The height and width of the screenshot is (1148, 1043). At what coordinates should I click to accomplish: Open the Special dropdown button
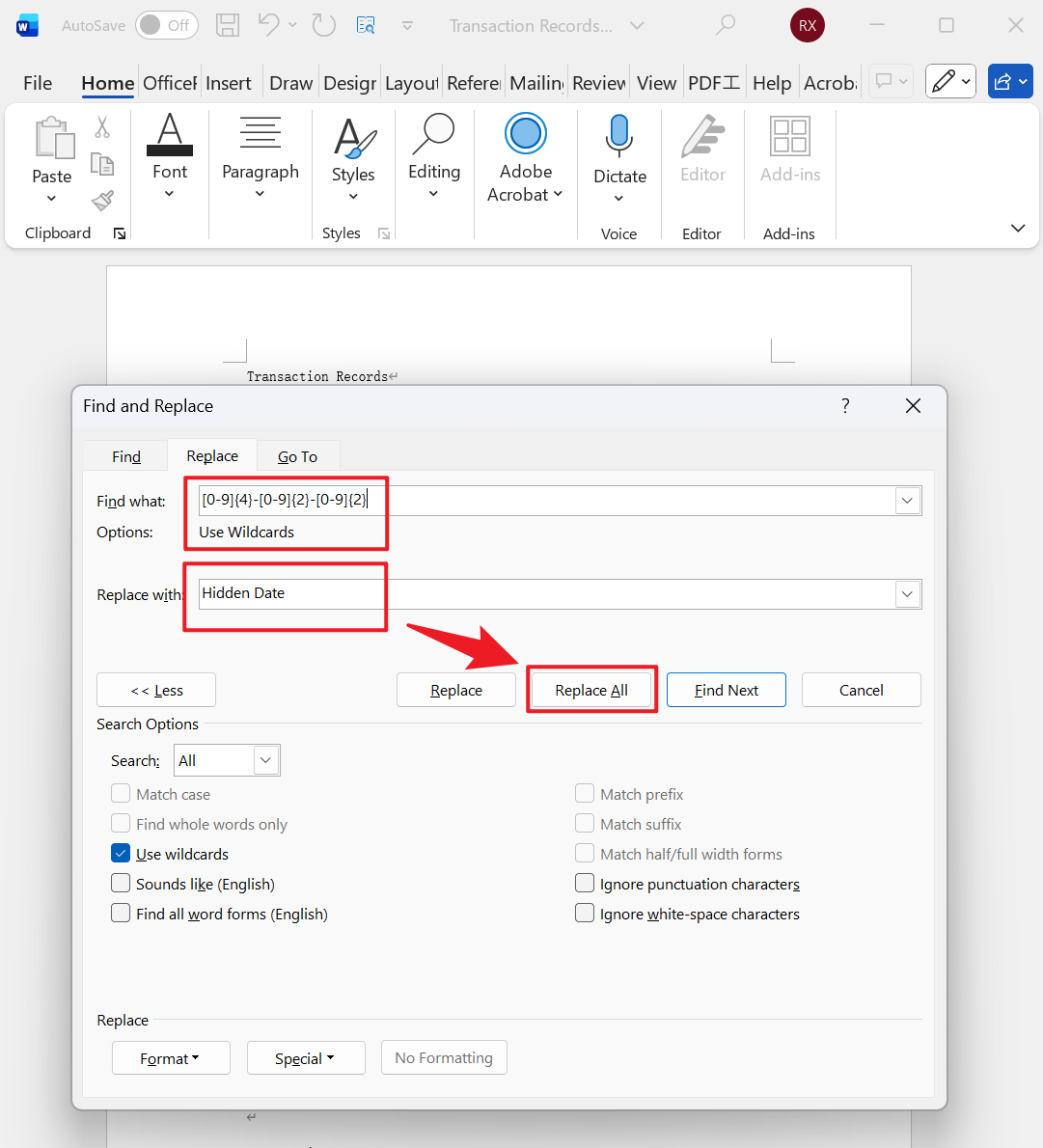coord(306,1058)
